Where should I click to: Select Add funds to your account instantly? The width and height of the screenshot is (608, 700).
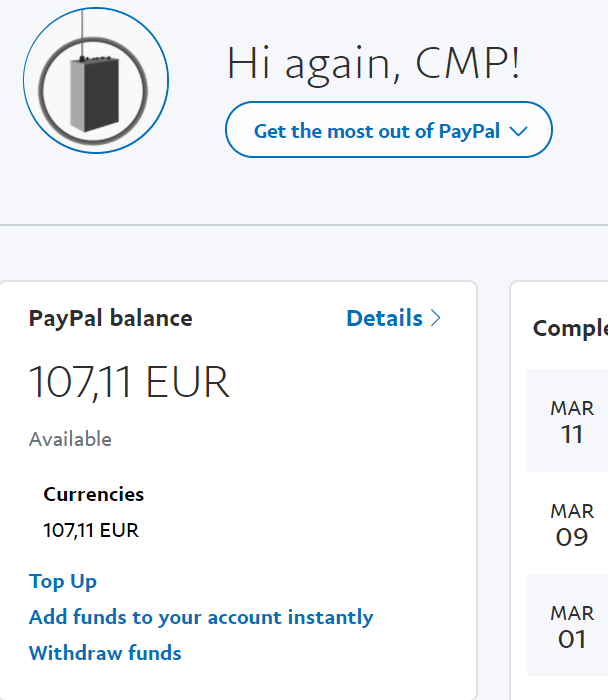click(x=201, y=617)
